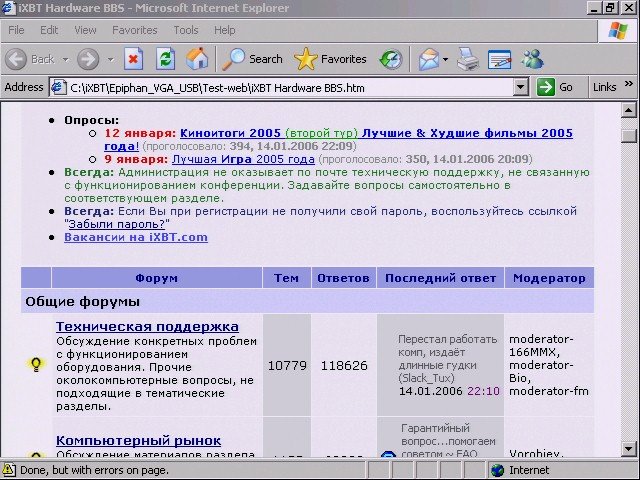
Task: Click the IE icon in the title bar
Action: click(x=8, y=8)
